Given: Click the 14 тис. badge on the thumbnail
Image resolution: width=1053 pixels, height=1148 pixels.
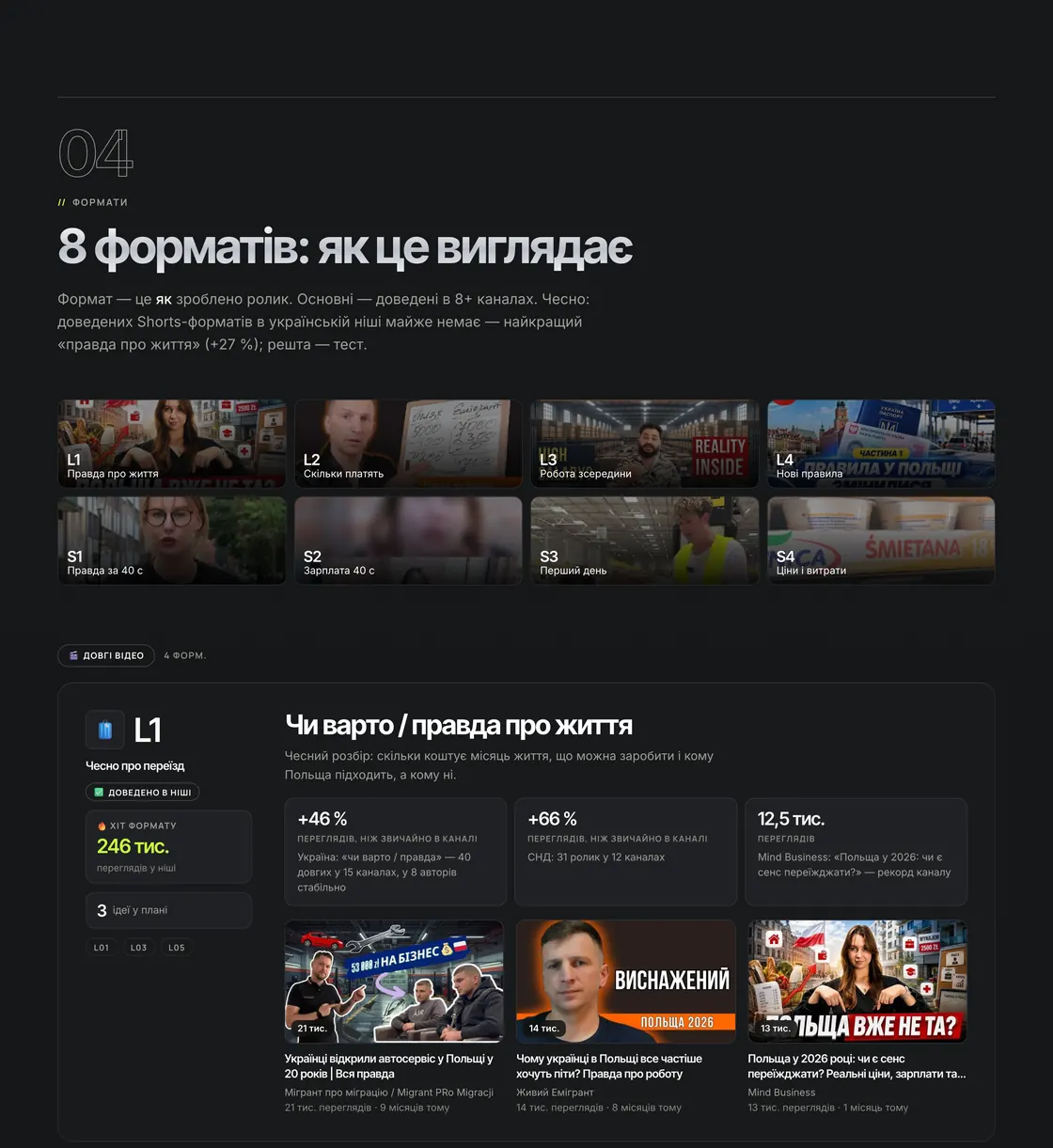Looking at the screenshot, I should (543, 1029).
